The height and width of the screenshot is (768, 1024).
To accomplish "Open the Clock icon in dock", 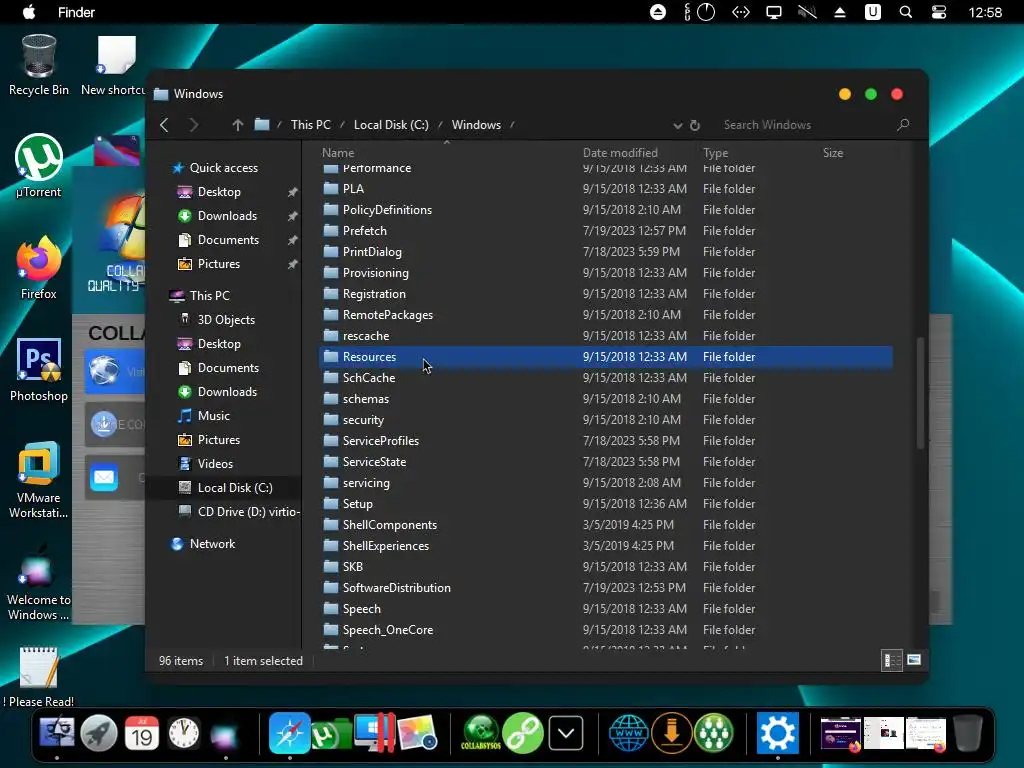I will pos(184,733).
